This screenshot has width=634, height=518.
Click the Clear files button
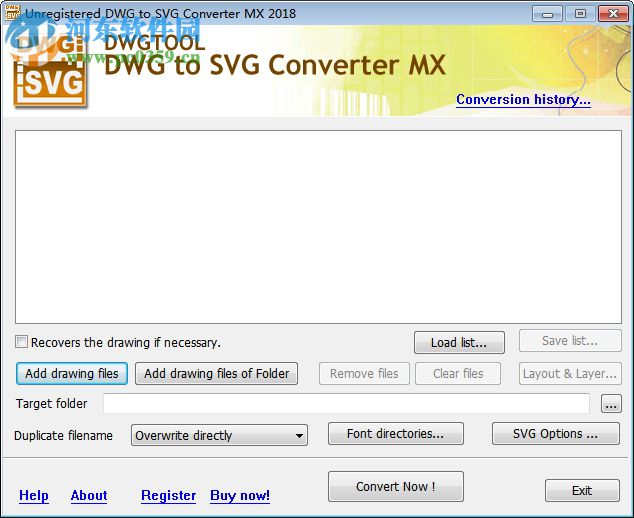point(458,373)
